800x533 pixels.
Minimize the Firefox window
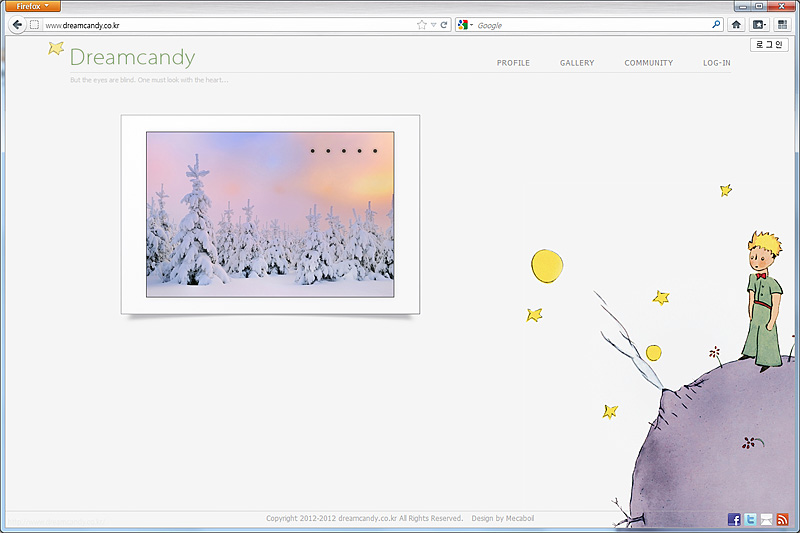743,6
